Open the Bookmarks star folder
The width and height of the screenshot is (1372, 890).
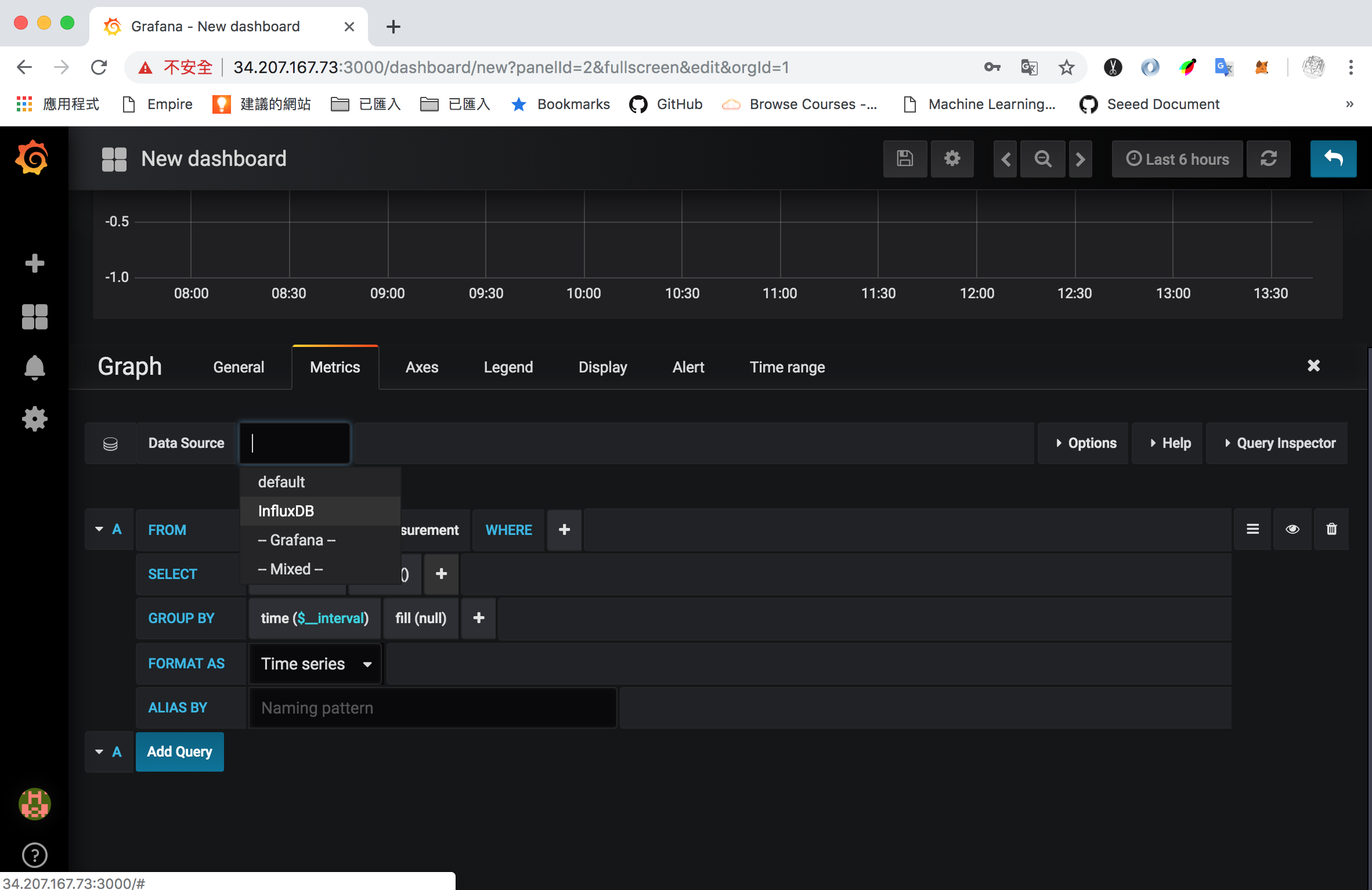pyautogui.click(x=561, y=104)
